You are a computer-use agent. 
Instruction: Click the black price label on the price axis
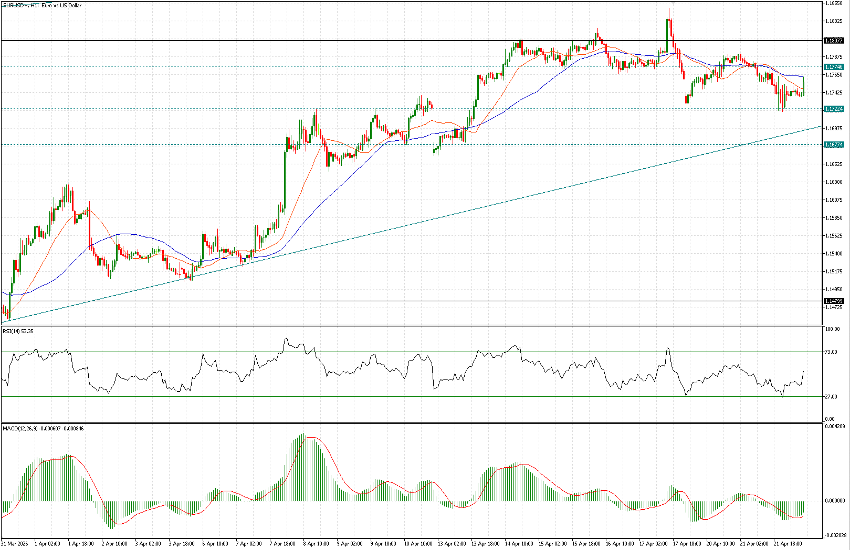(832, 40)
